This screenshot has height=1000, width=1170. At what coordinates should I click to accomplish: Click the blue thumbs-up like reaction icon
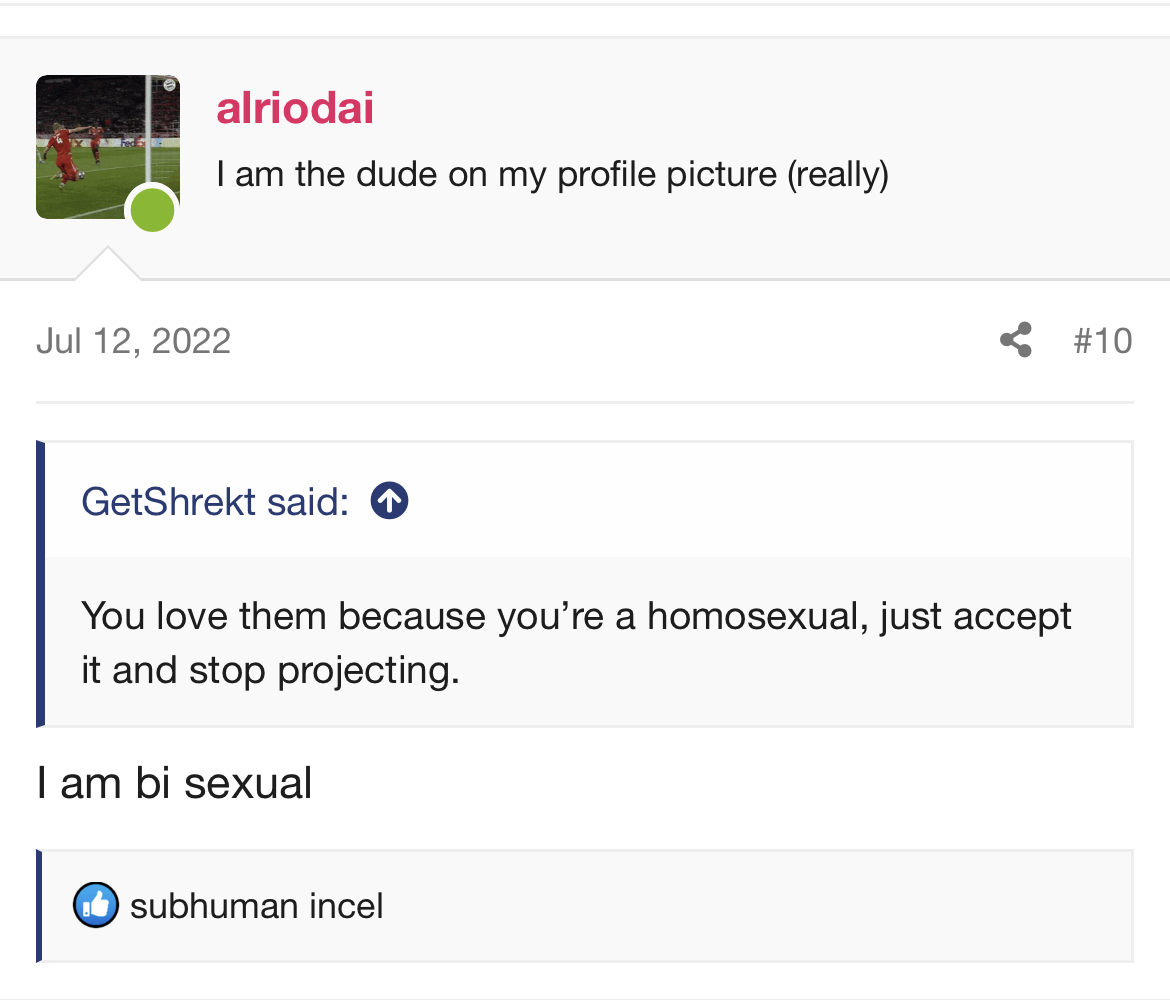point(96,906)
